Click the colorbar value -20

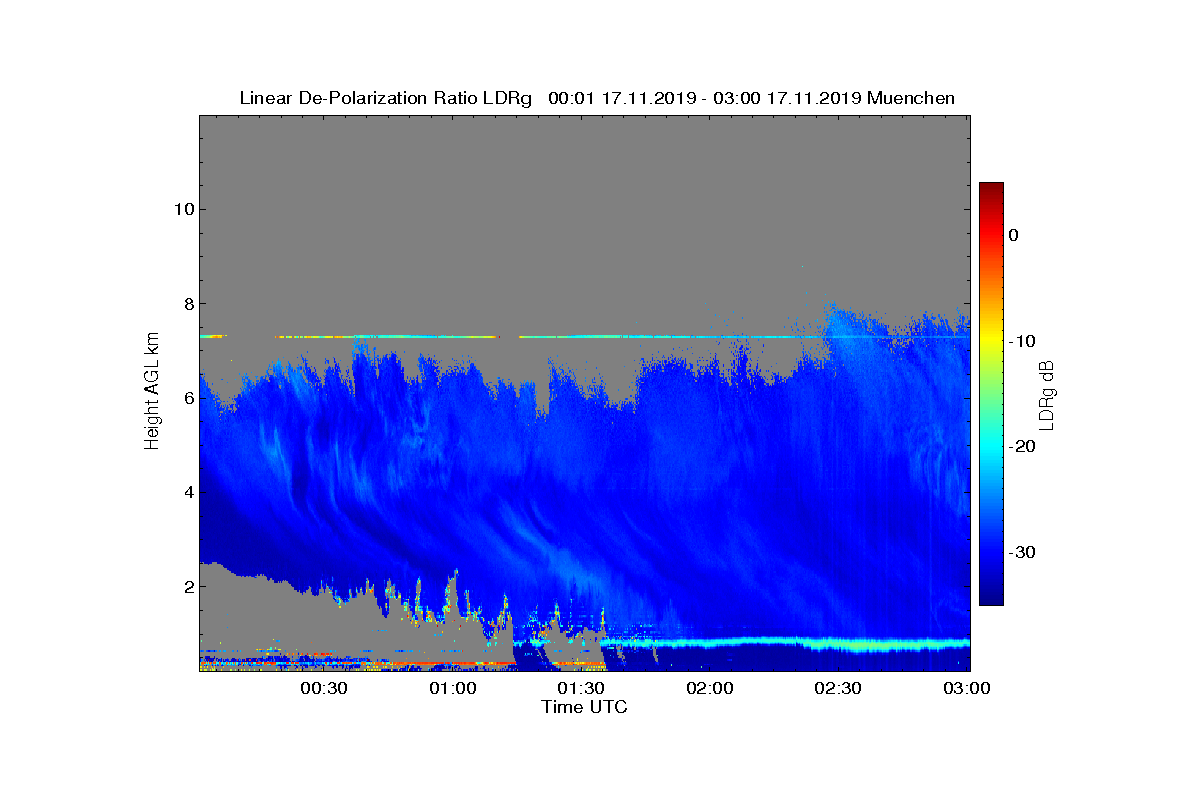pos(1022,447)
